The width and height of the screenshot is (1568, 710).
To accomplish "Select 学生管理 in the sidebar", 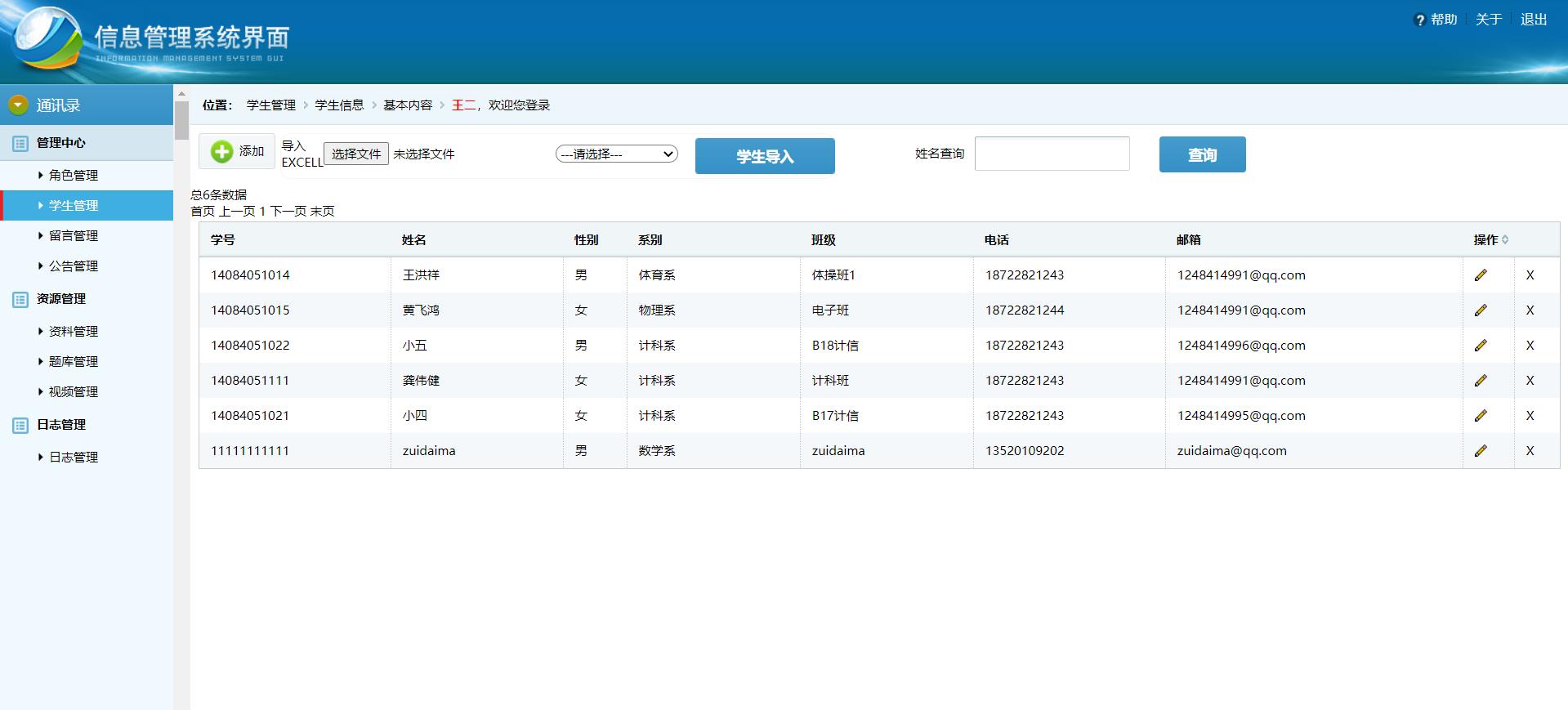I will point(87,205).
